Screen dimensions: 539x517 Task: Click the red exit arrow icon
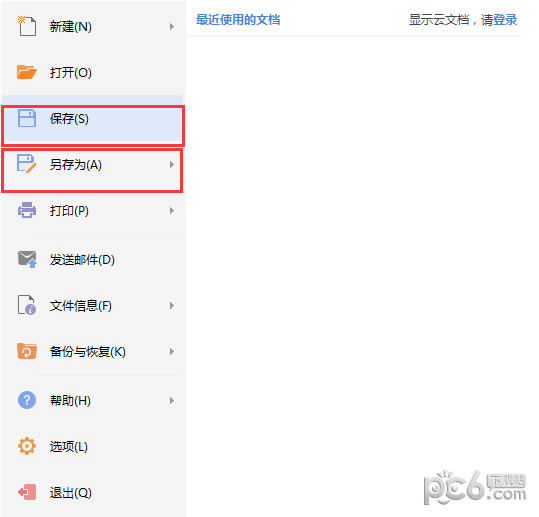pos(27,492)
